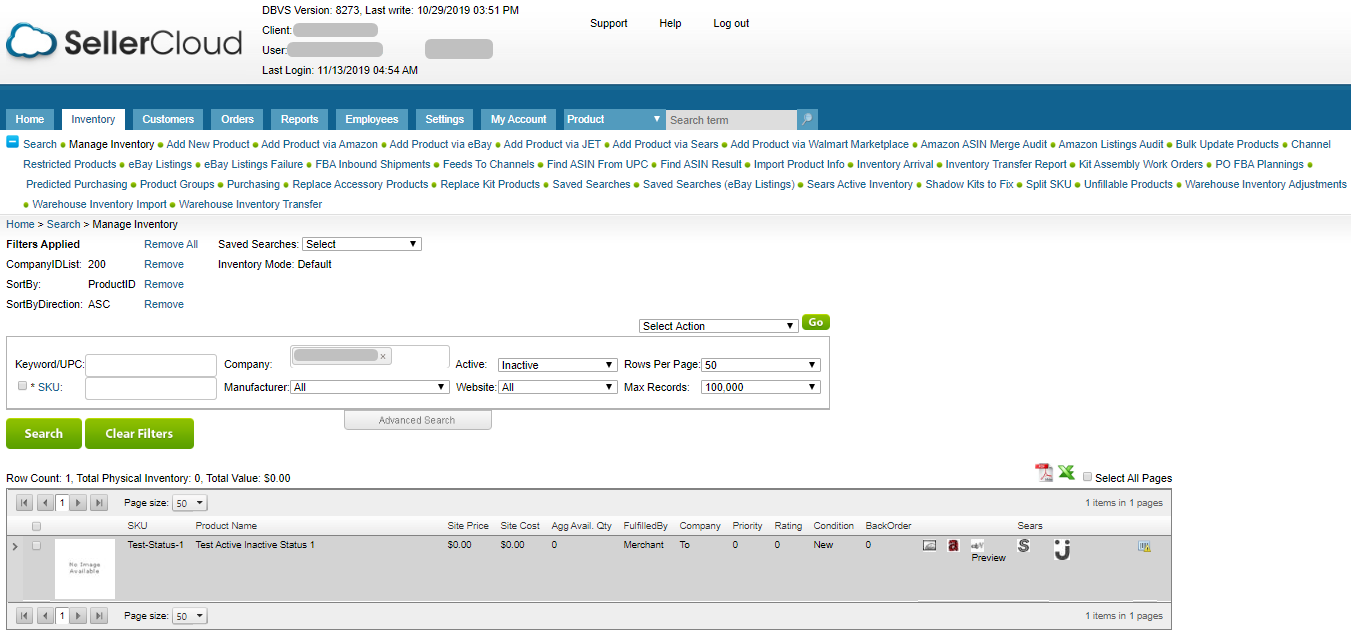Go to next page in top pager

(78, 503)
